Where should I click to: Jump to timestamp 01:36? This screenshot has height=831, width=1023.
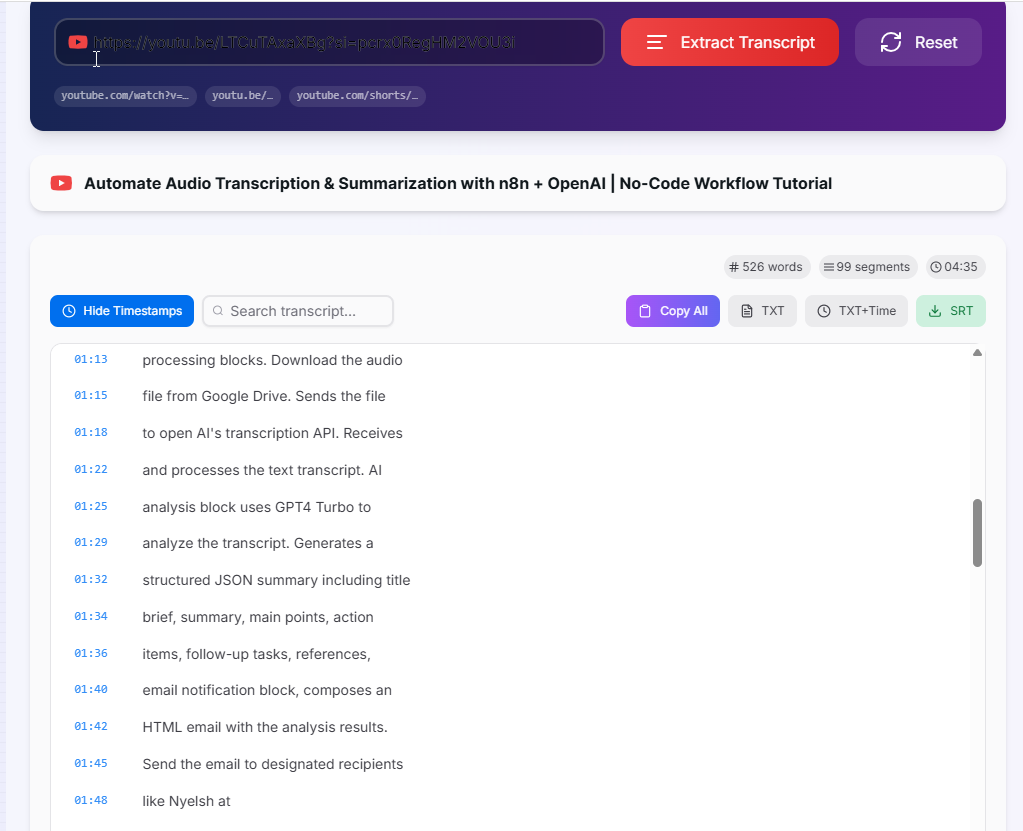91,653
